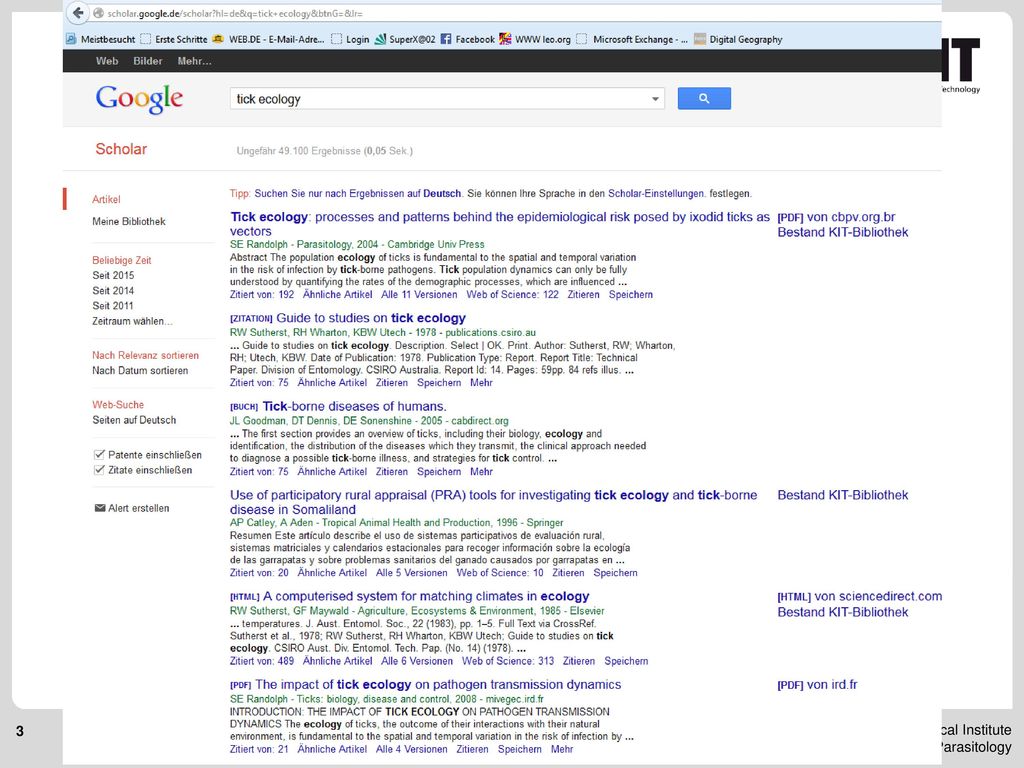The height and width of the screenshot is (768, 1024).
Task: Click Zitiert von: 20 link
Action: [259, 573]
